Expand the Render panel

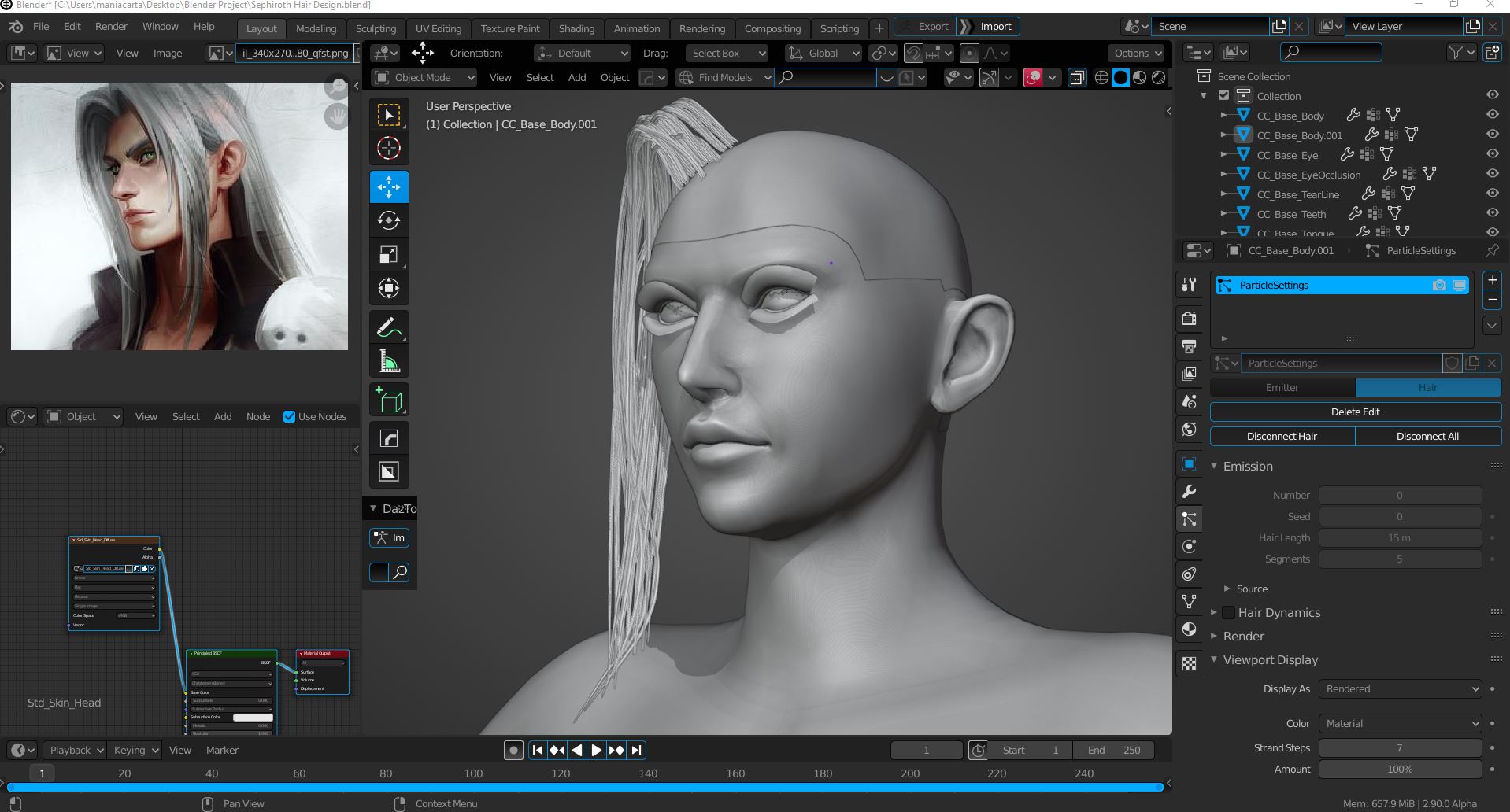[x=1214, y=636]
